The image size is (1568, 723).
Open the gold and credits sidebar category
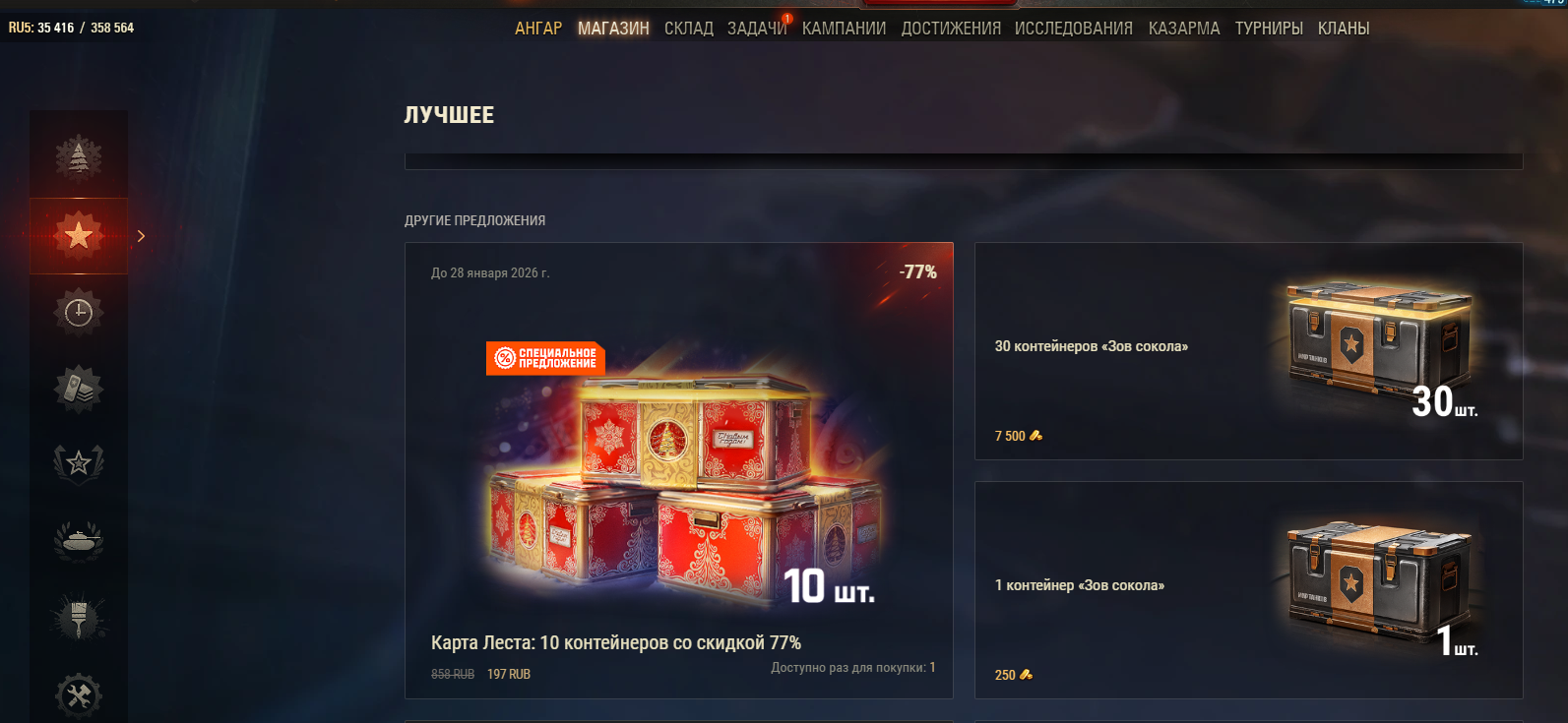tap(79, 389)
